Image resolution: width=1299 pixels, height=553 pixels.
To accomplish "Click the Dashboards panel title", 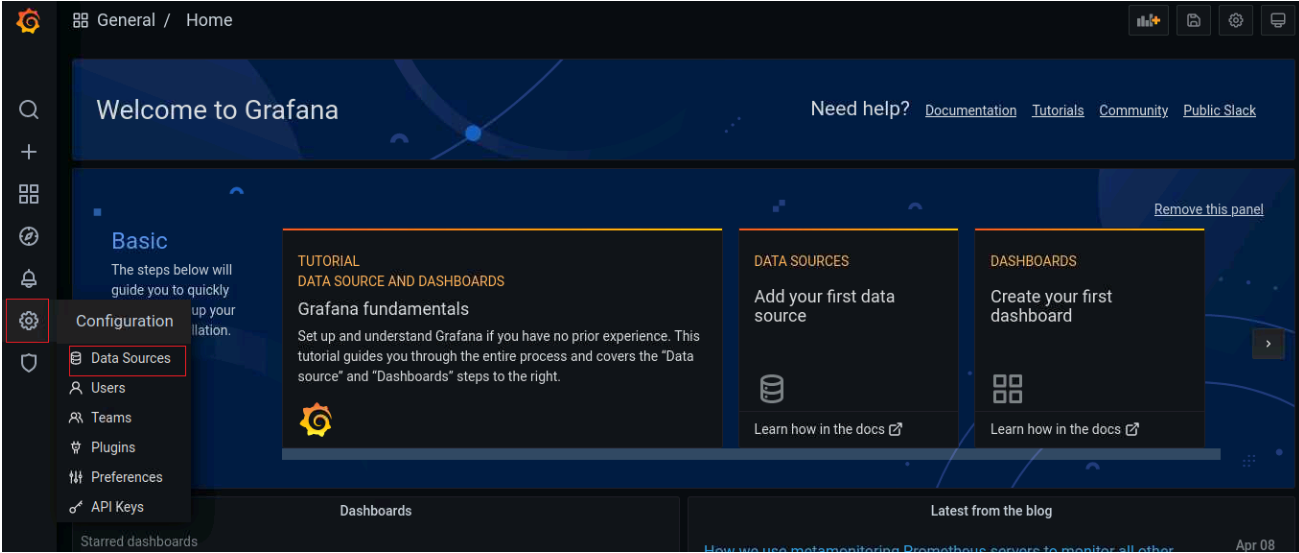I will [x=376, y=511].
